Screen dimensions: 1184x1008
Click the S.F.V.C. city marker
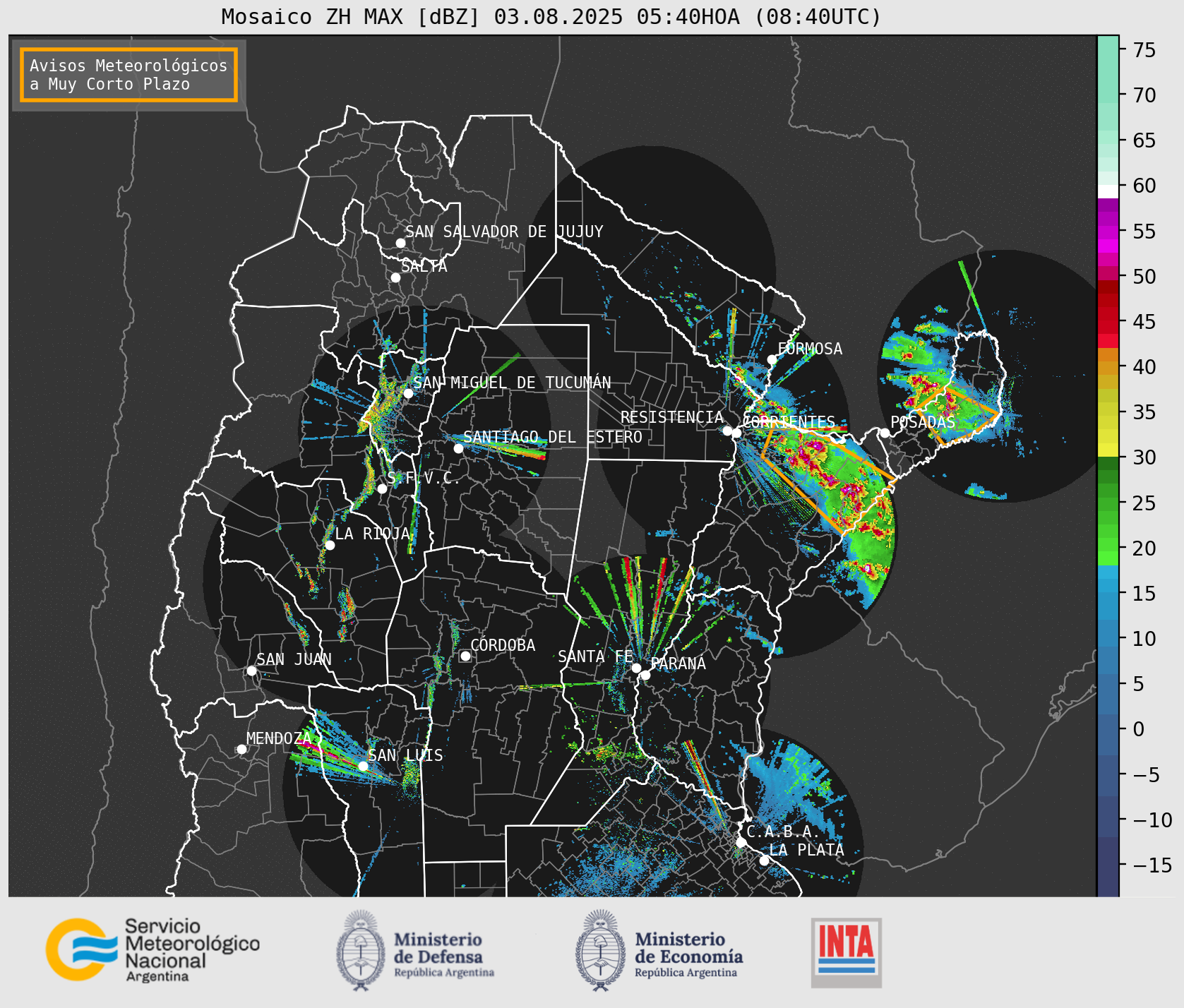point(382,488)
